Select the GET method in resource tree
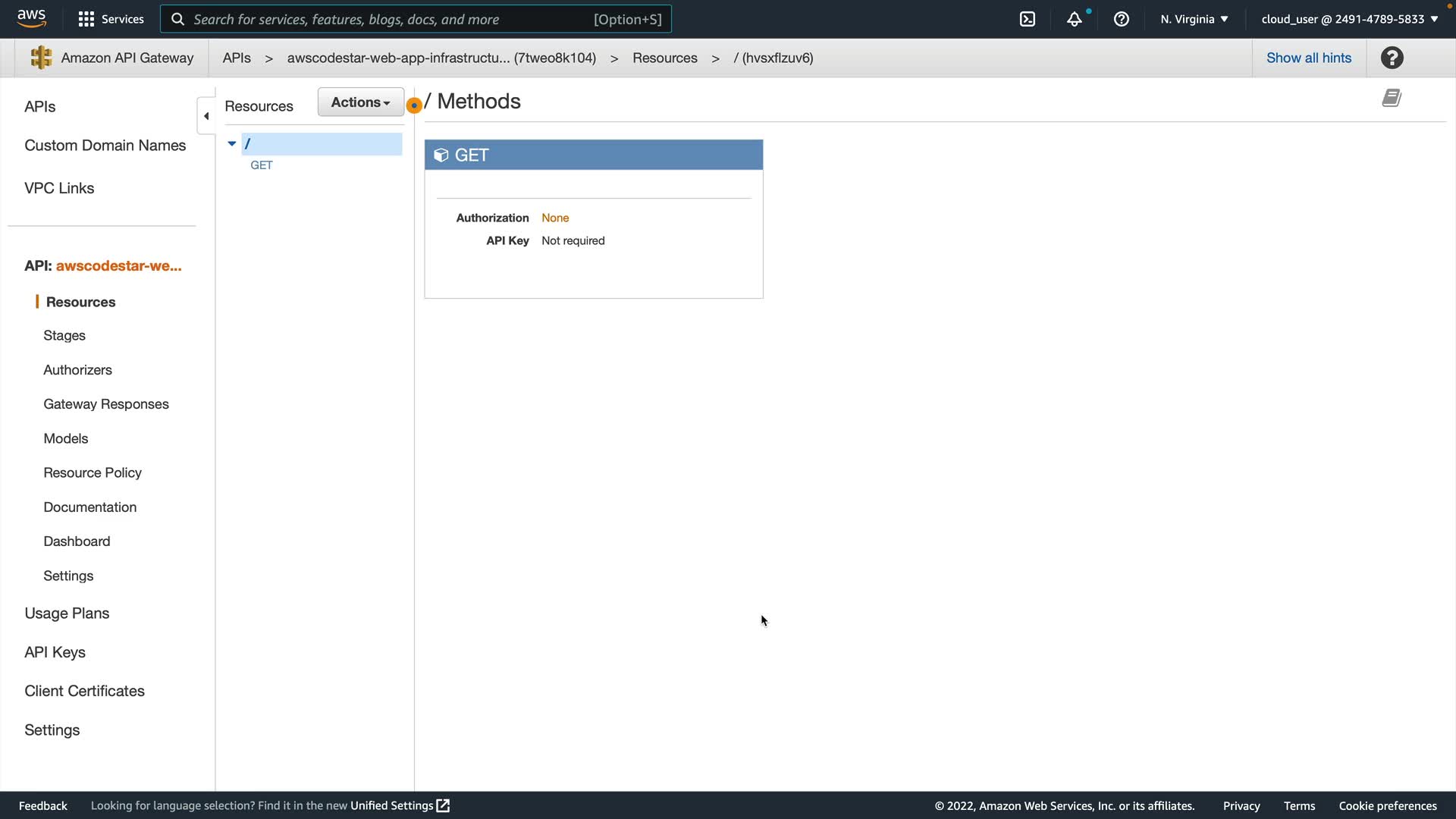This screenshot has height=819, width=1456. tap(262, 165)
